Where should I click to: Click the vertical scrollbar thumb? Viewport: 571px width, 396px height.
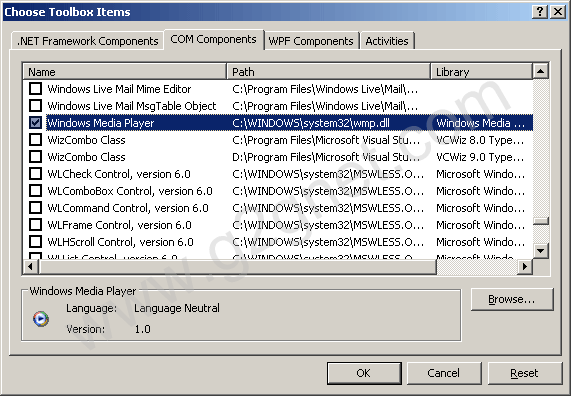pyautogui.click(x=541, y=221)
